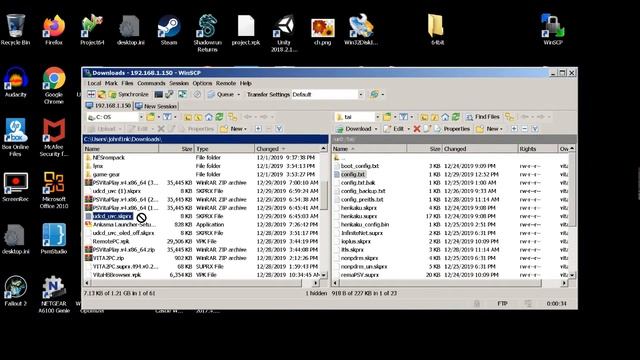Select ioplus.skprx in remote panel
Screen dimensions: 640x360
(356, 241)
